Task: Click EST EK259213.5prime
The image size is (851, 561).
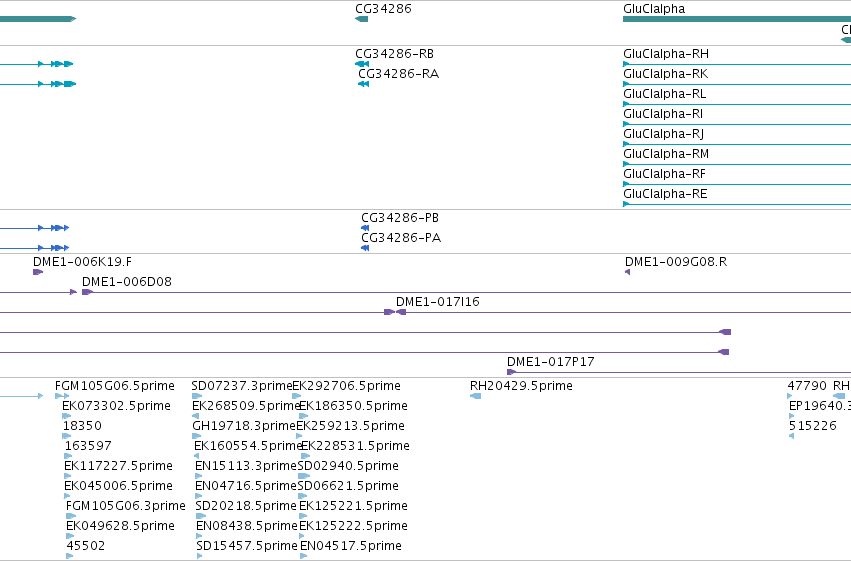Action: pos(351,426)
